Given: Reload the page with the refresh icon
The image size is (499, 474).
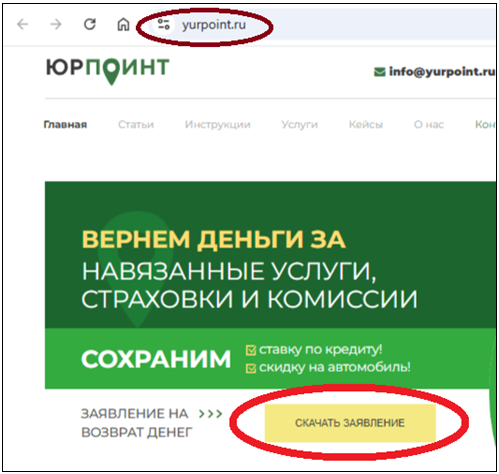Looking at the screenshot, I should [x=90, y=24].
